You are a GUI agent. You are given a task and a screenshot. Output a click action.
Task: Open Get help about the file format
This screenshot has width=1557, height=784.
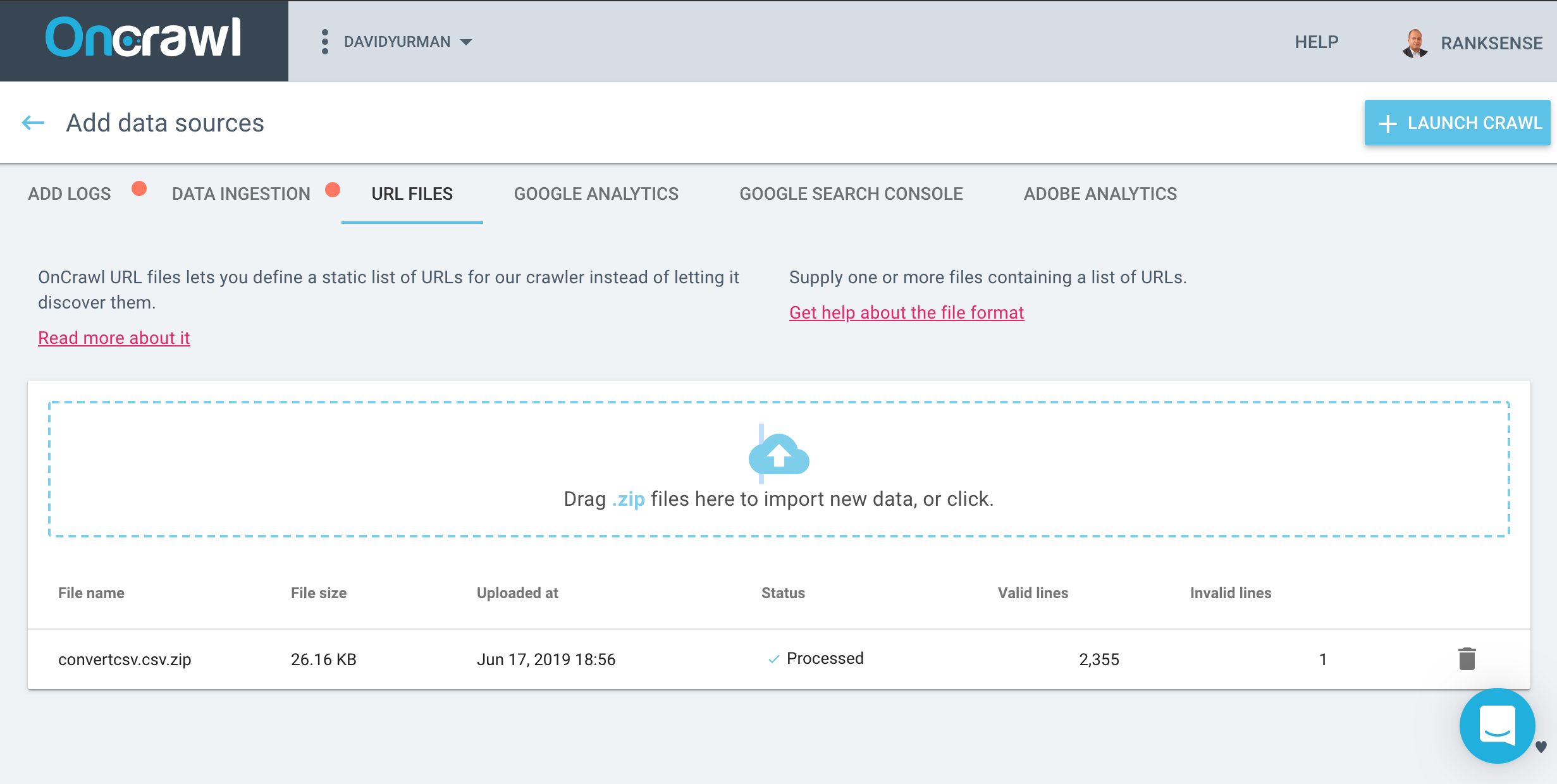906,312
